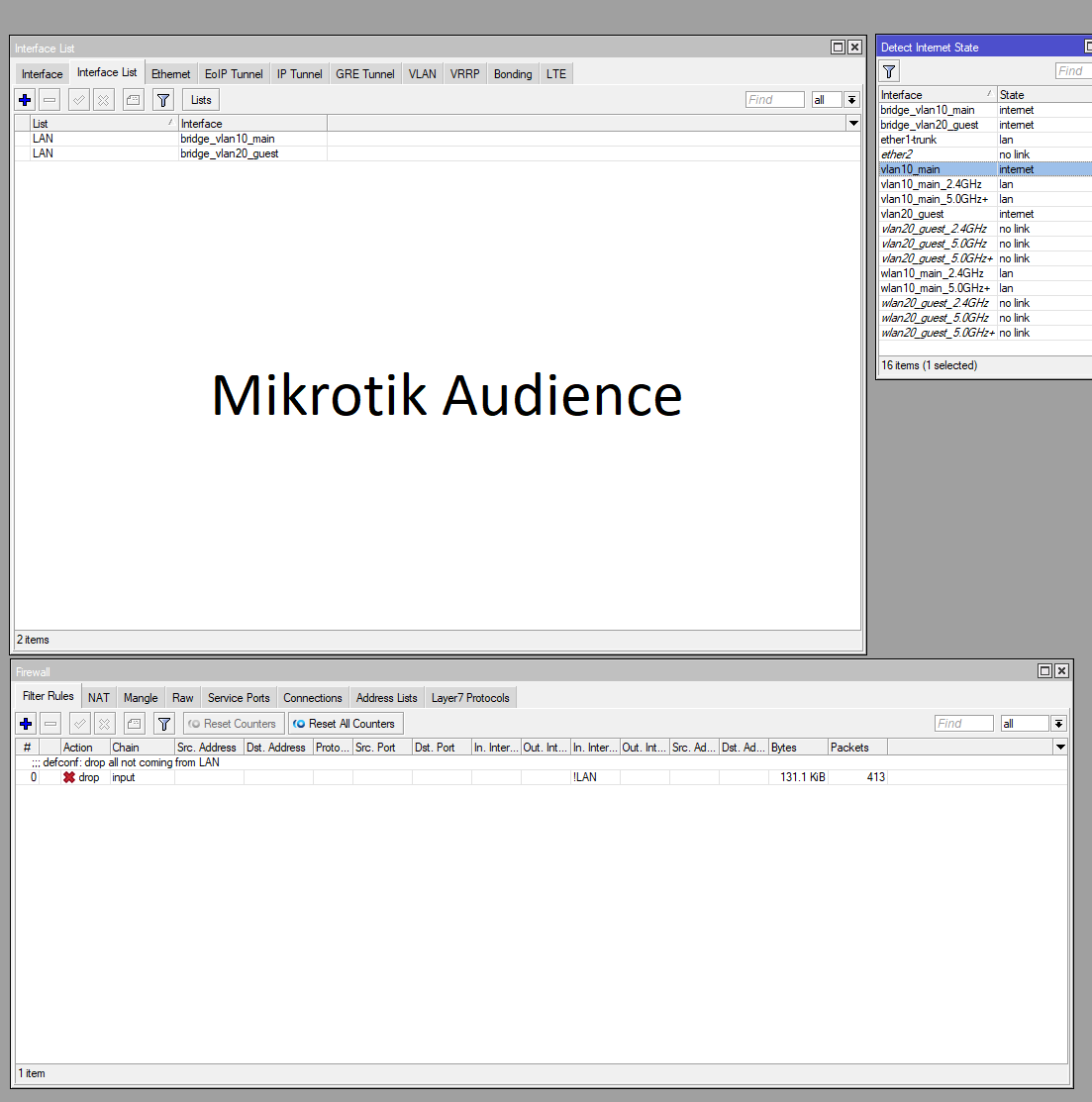Screen dimensions: 1092x1102
Task: Comment icon in Interface List toolbar
Action: 133,100
